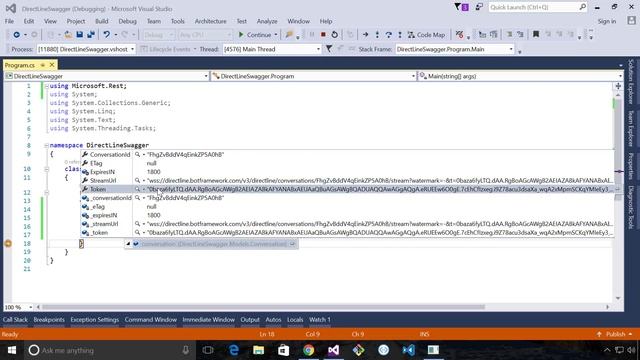
Task: Select the _token field in datatip
Action: pyautogui.click(x=100, y=232)
